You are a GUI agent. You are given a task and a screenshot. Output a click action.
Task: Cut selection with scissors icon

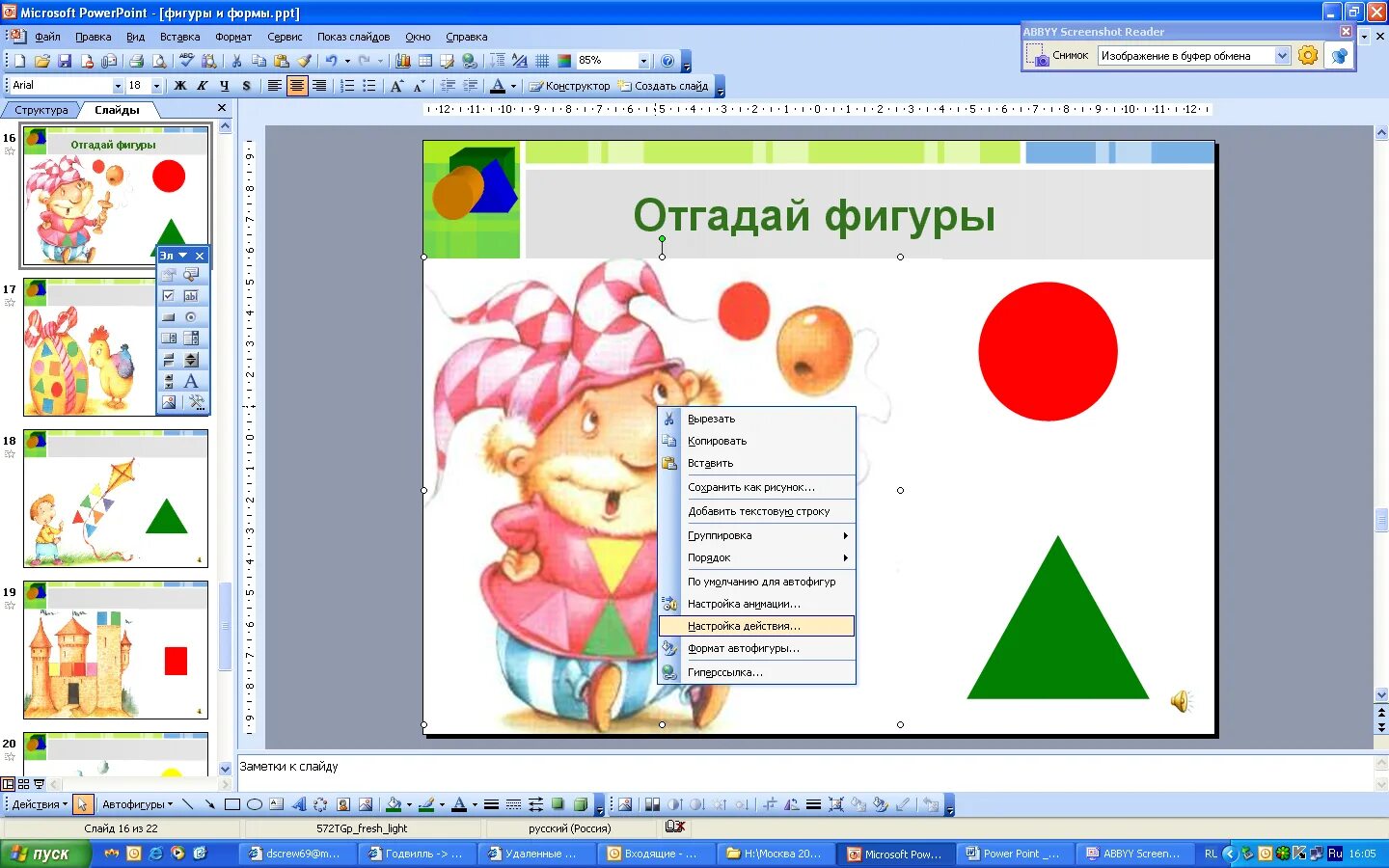pos(236,61)
